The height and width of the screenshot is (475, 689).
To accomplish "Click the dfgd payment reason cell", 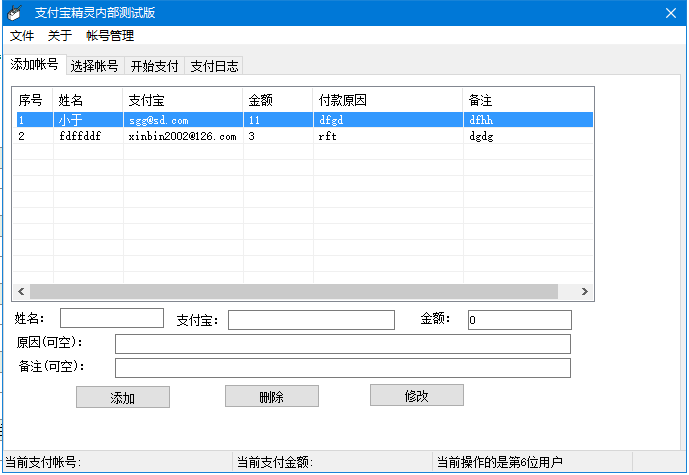I will pyautogui.click(x=388, y=120).
